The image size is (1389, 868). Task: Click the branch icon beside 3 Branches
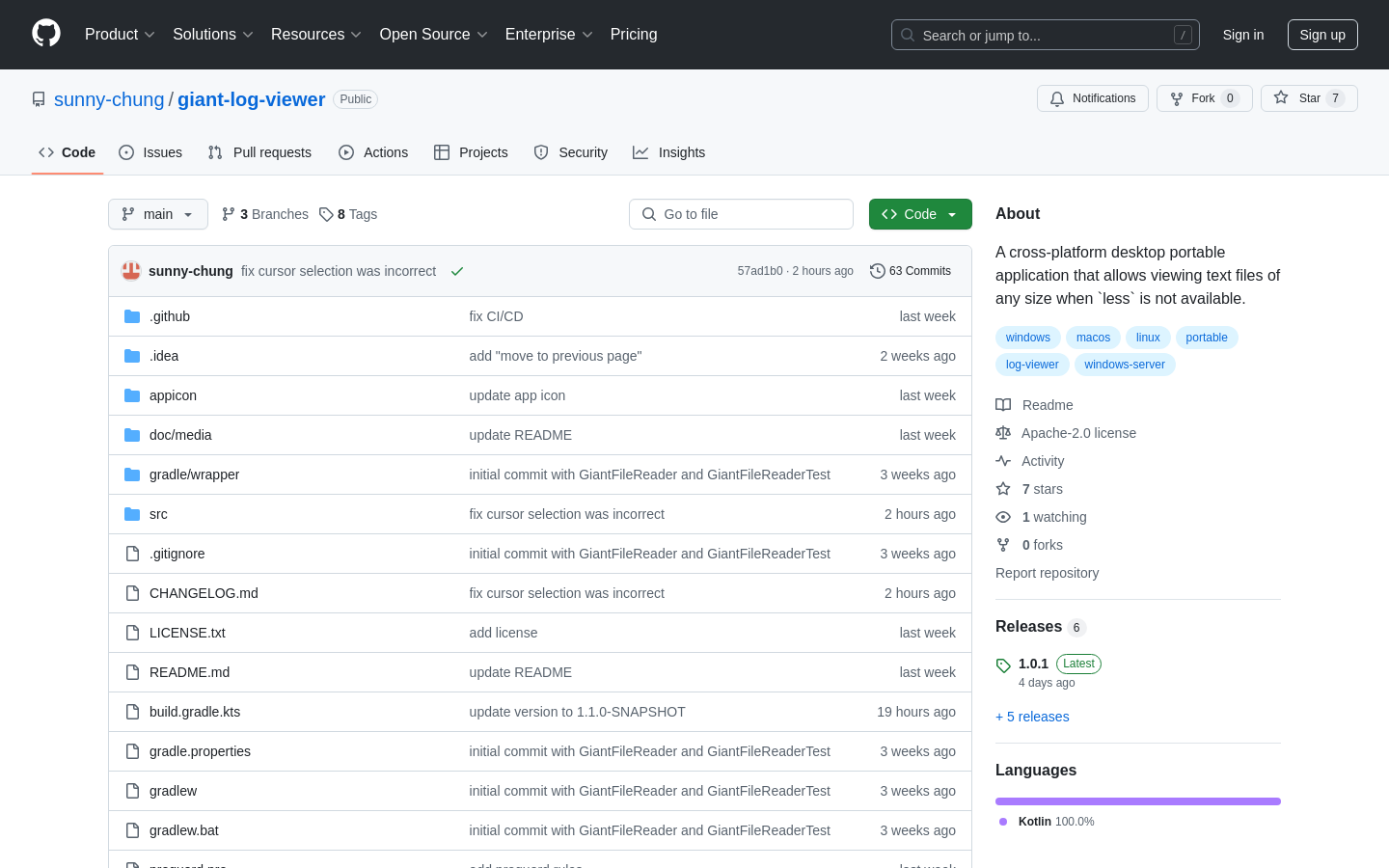click(229, 214)
